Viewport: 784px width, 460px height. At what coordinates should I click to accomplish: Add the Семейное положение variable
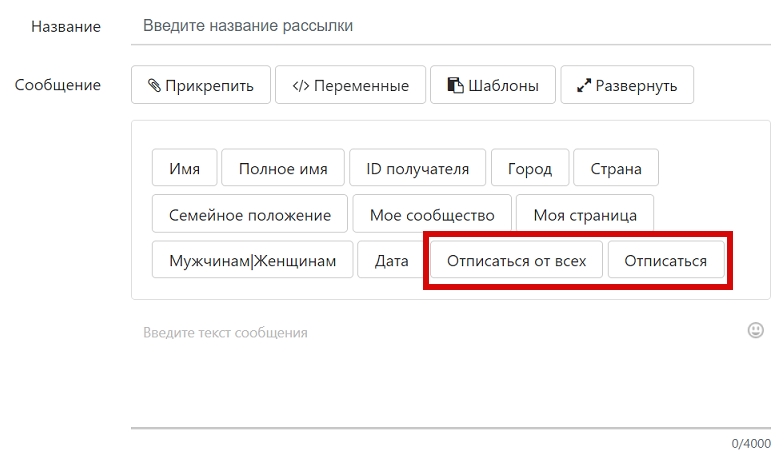click(x=250, y=214)
